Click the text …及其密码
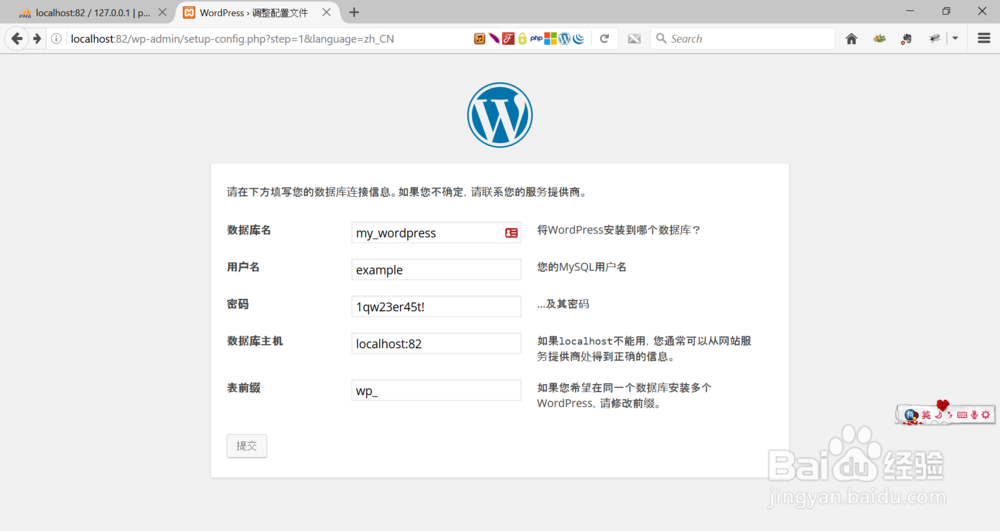 (563, 304)
